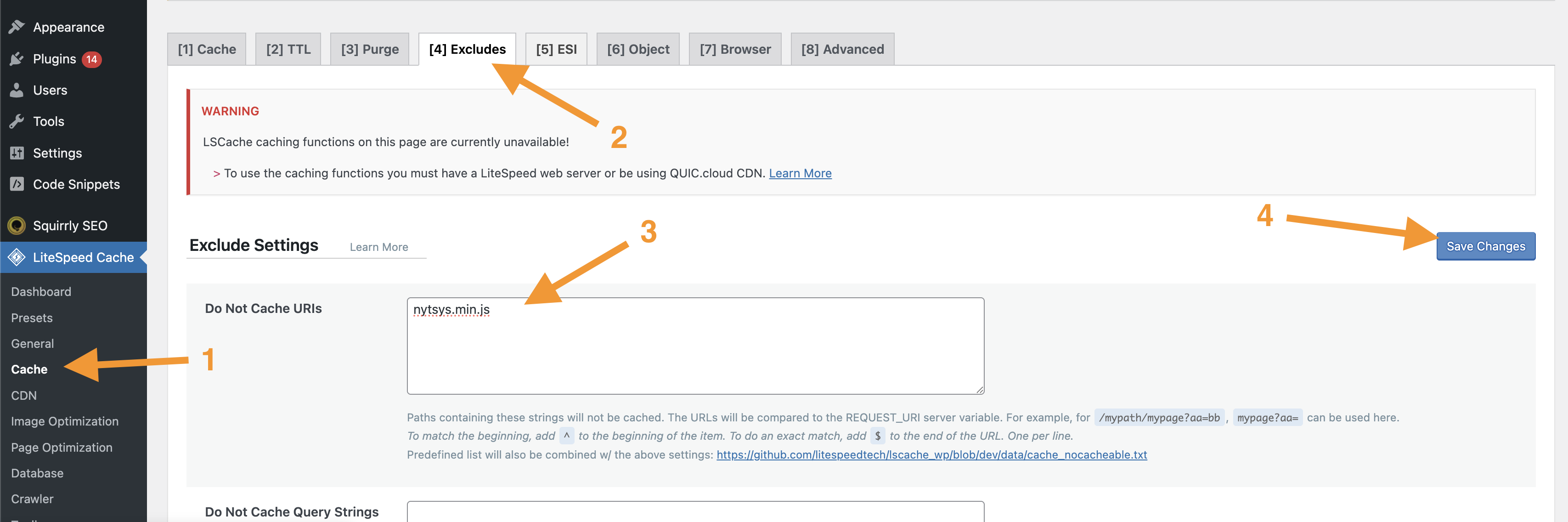Click the Settings sliders icon
Viewport: 1568px width, 522px height.
[17, 153]
